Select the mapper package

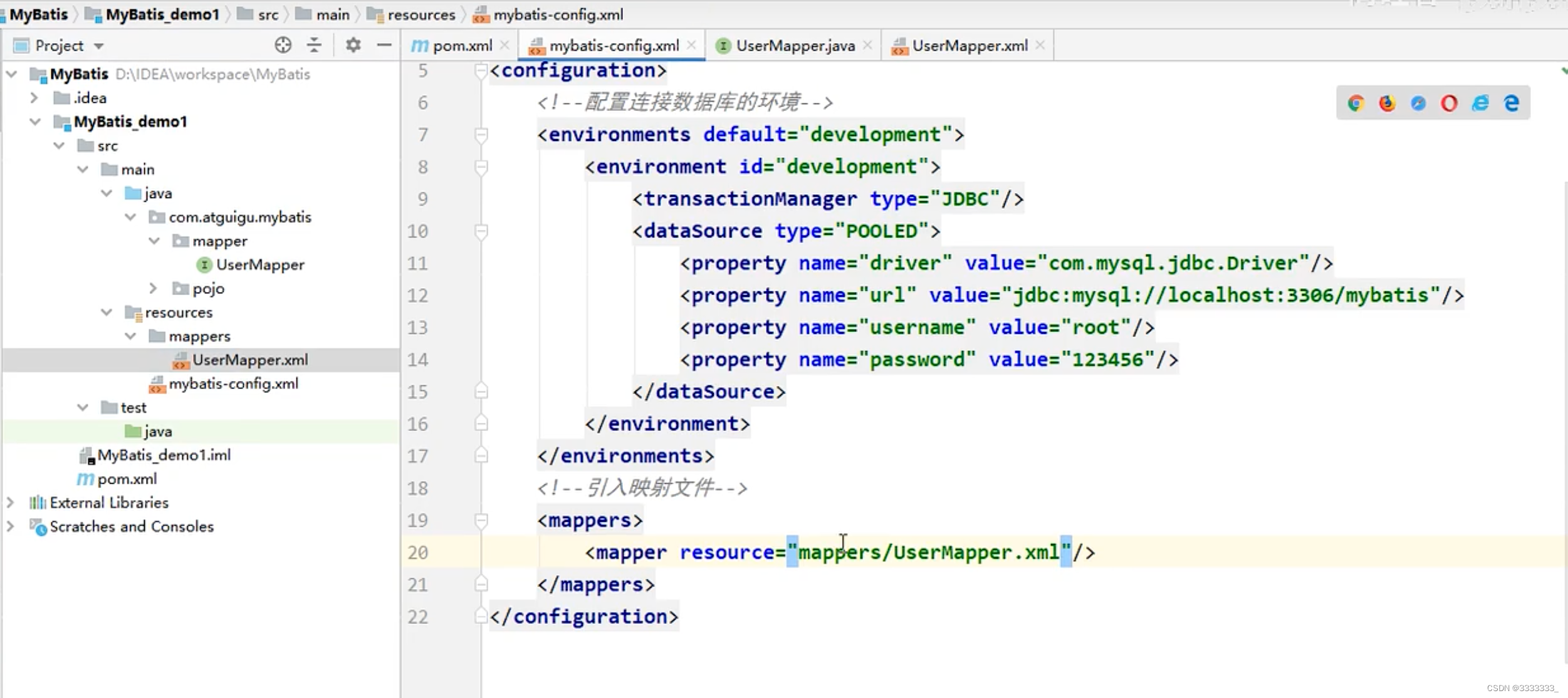point(210,241)
